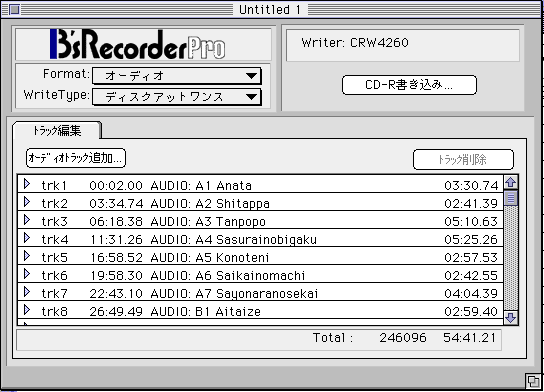Select the trk4 Sasurainobigaku row

point(261,238)
